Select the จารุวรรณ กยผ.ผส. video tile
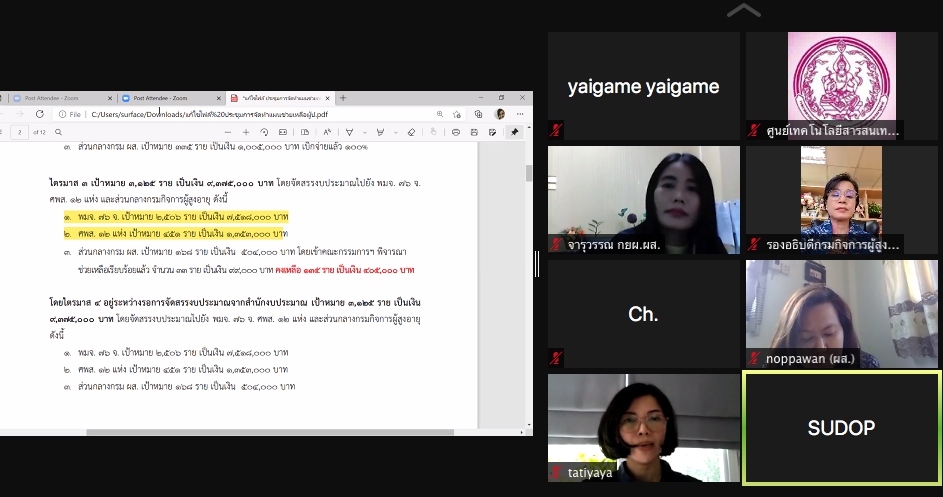943x497 pixels. [644, 200]
